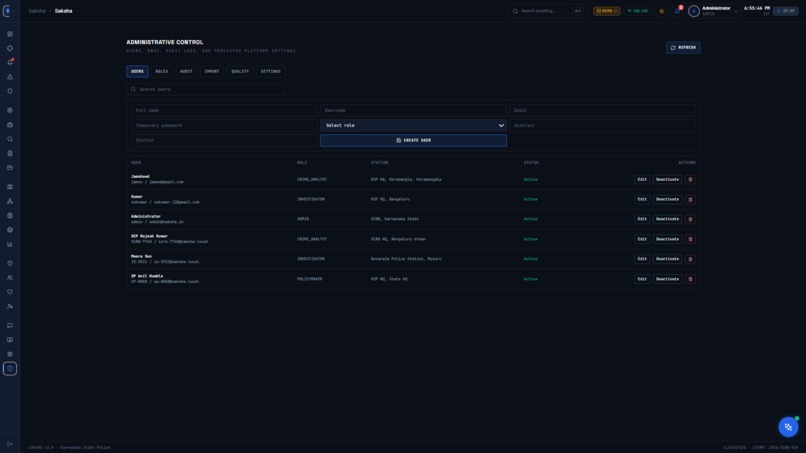Deactivate SP Anil Kumble
Image resolution: width=806 pixels, height=453 pixels.
click(667, 279)
